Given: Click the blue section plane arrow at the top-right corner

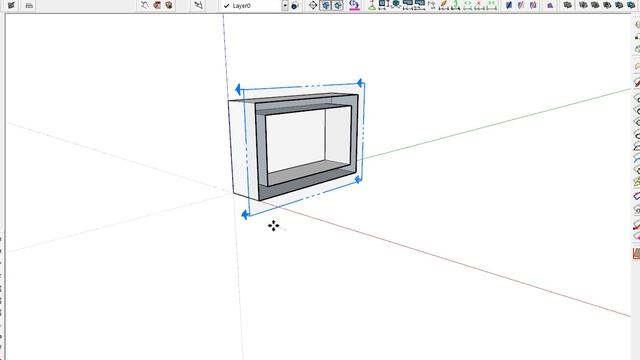Looking at the screenshot, I should [360, 83].
